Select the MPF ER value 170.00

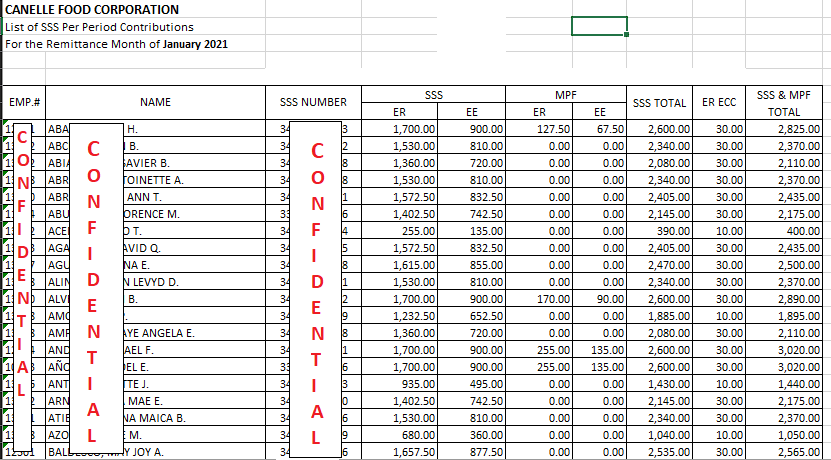pyautogui.click(x=539, y=299)
